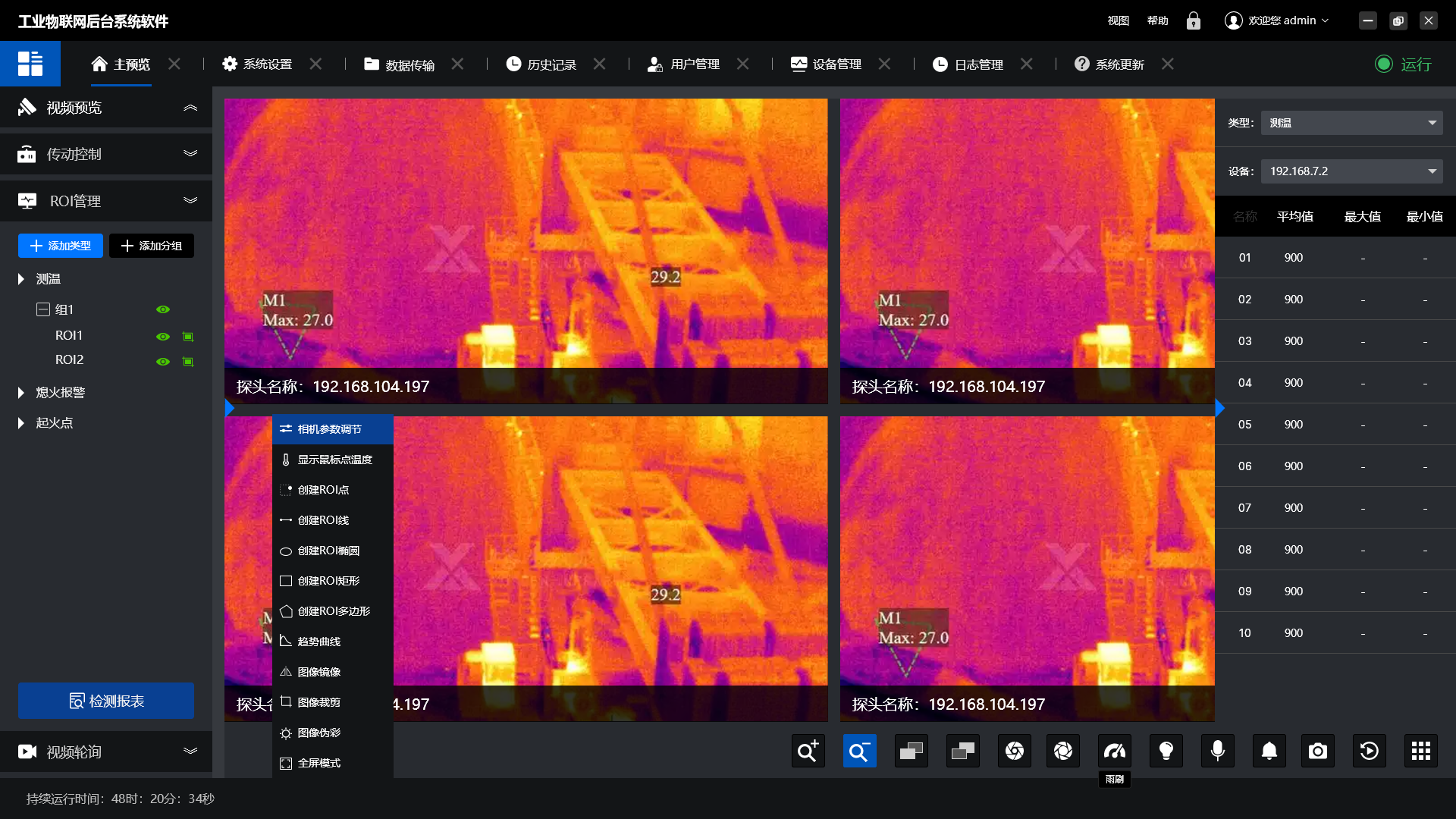
Task: Toggle visibility eye for 组1 group
Action: click(x=162, y=309)
